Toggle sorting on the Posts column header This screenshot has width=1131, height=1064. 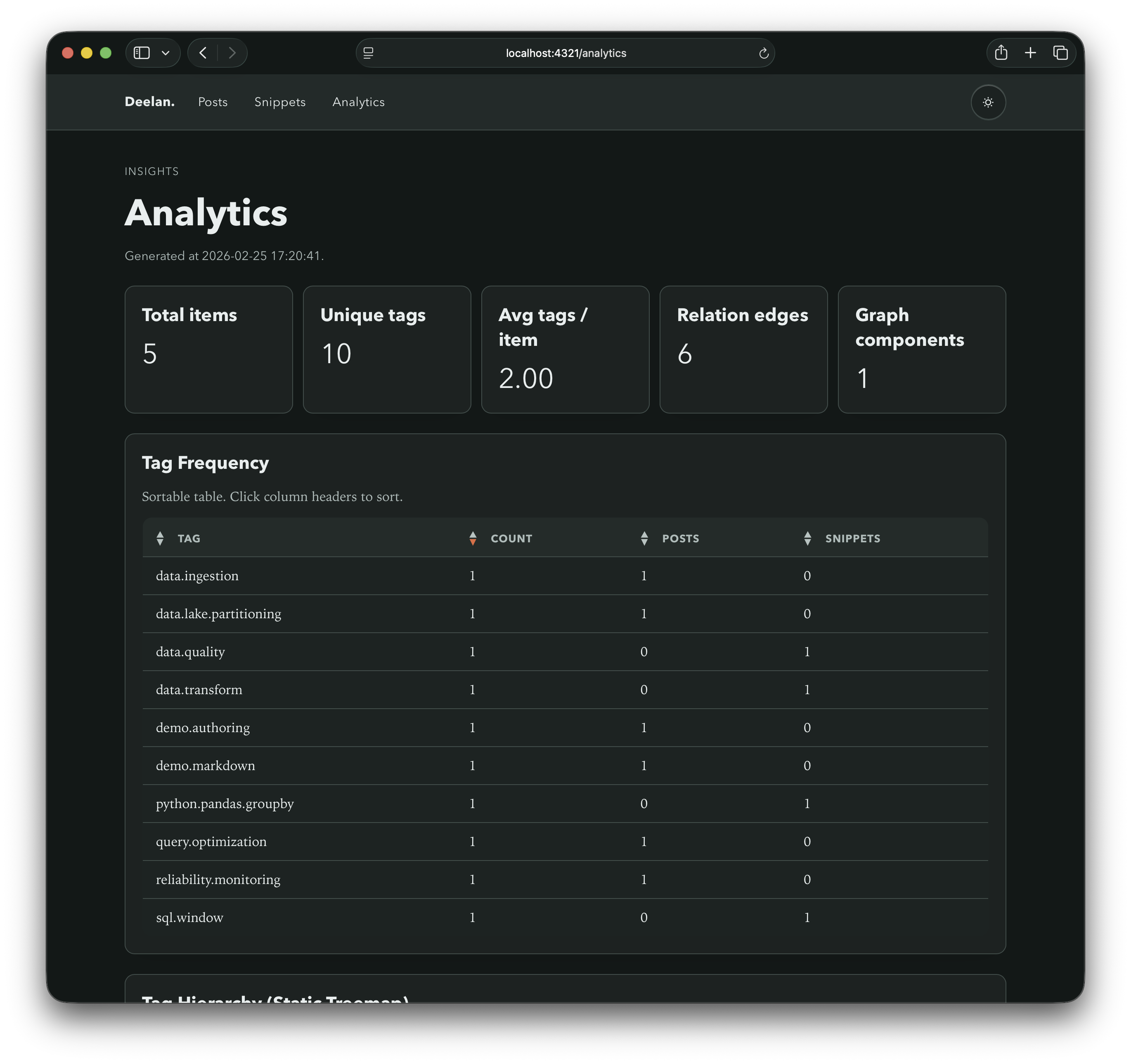coord(680,538)
